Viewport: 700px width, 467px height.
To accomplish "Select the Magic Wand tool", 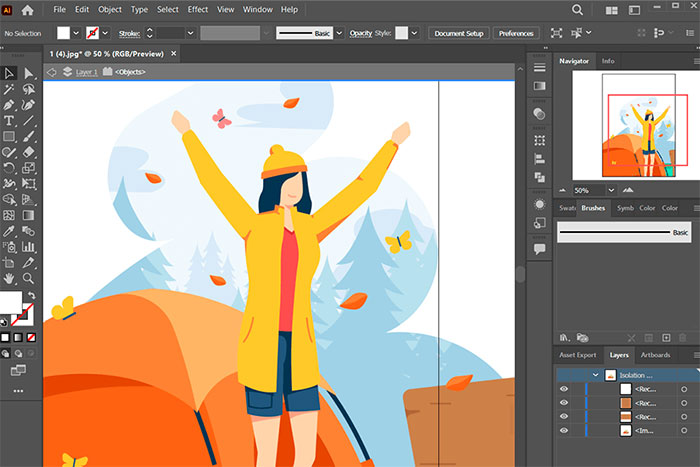I will pos(9,89).
